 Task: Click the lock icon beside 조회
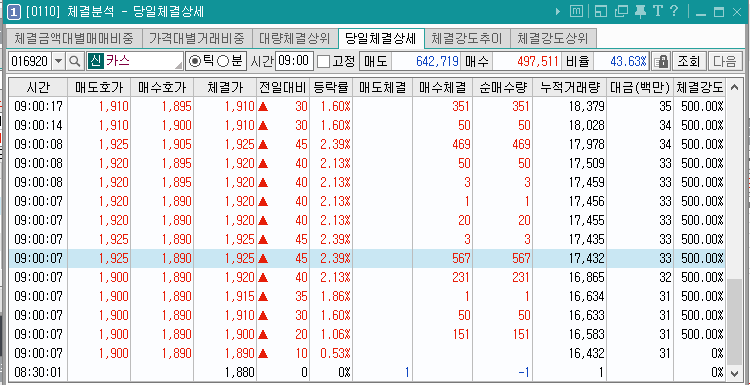click(662, 61)
